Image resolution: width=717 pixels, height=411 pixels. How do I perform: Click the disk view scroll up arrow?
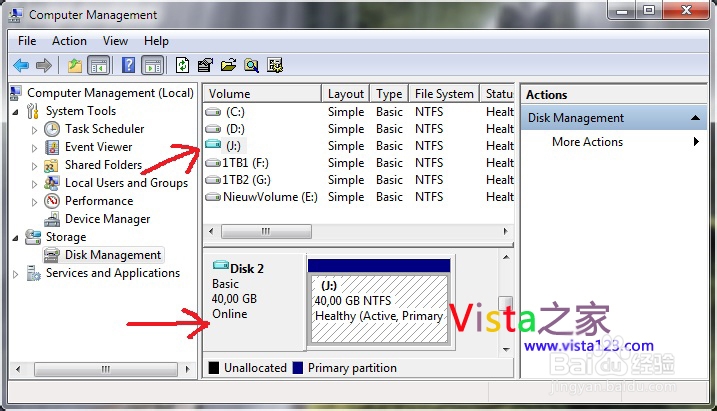click(506, 257)
